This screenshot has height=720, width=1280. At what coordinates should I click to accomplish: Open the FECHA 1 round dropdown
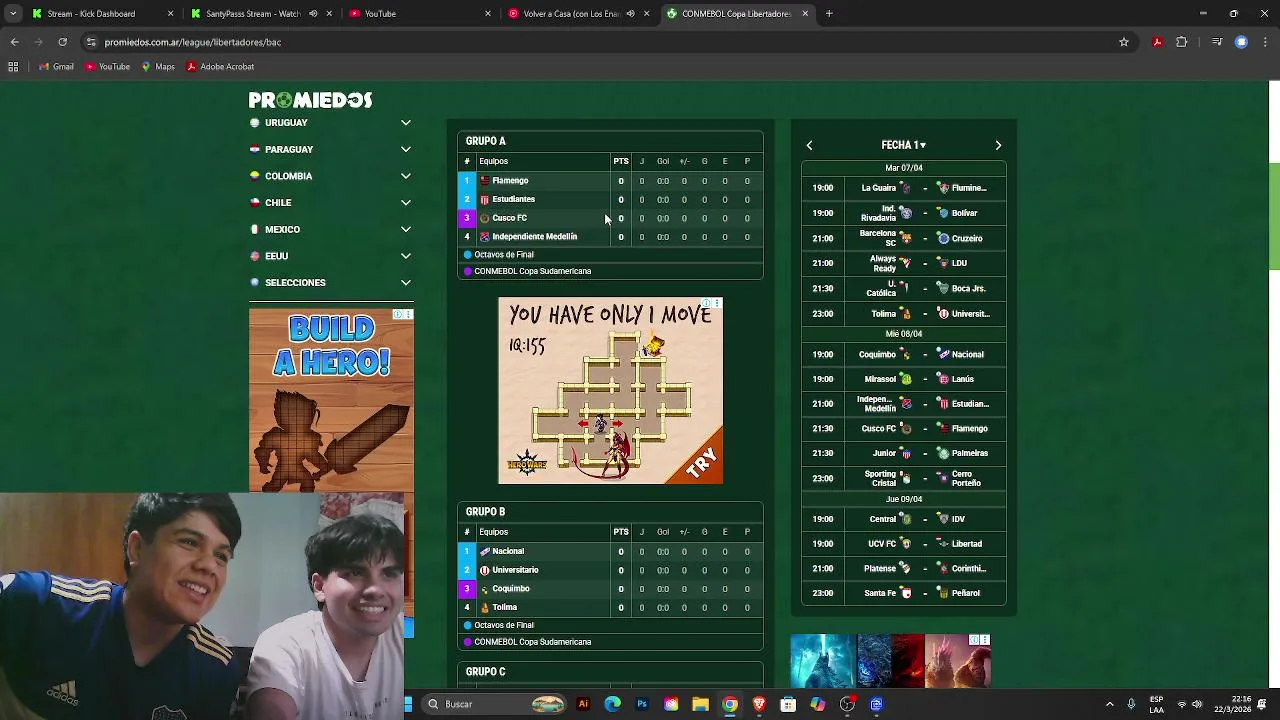click(x=903, y=145)
